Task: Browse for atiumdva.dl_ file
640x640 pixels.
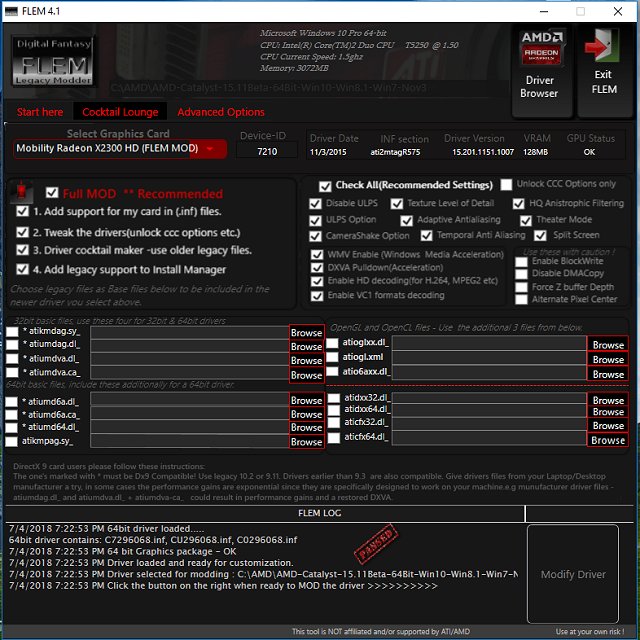Action: point(307,361)
